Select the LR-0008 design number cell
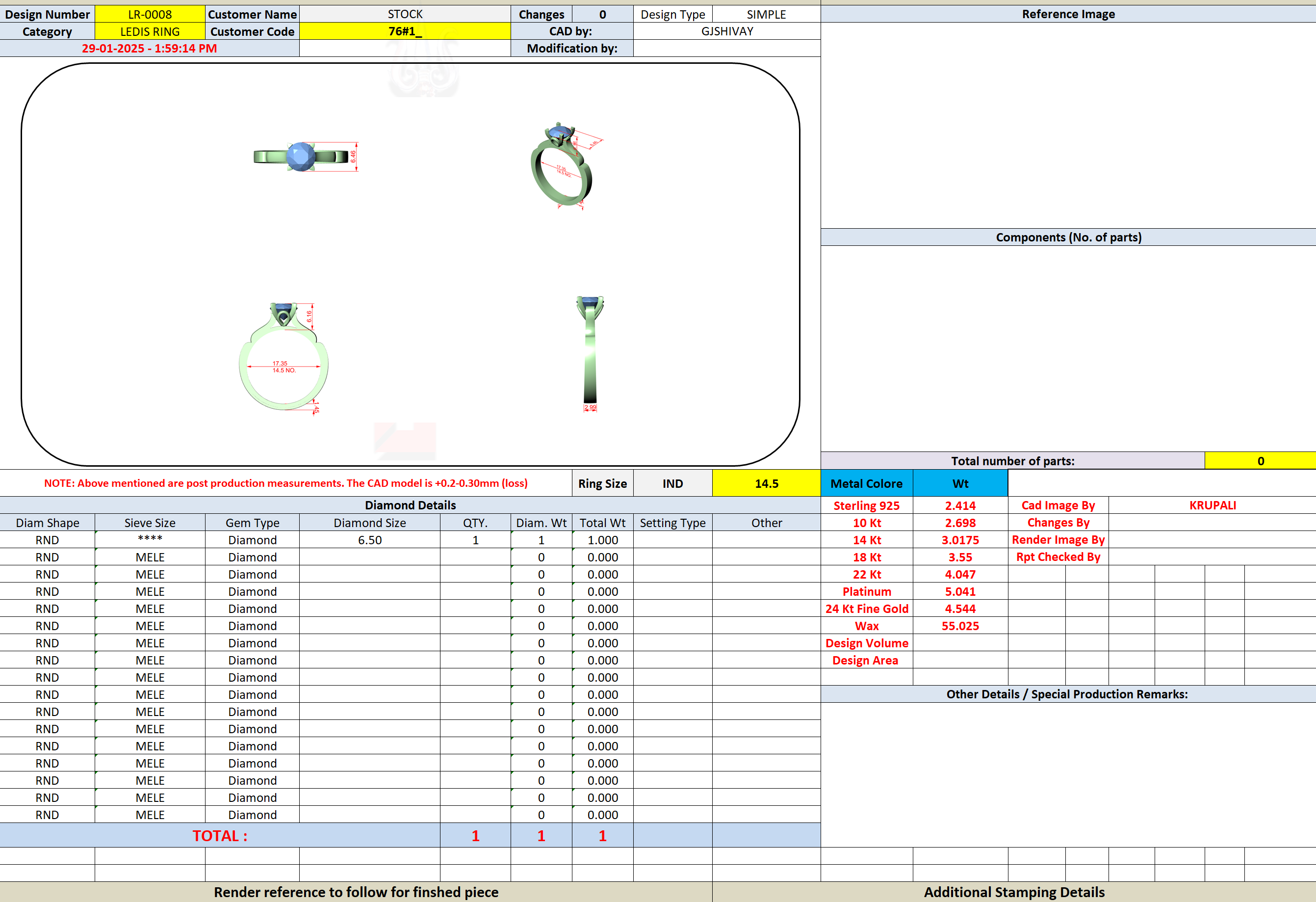The height and width of the screenshot is (902, 1316). tap(150, 14)
